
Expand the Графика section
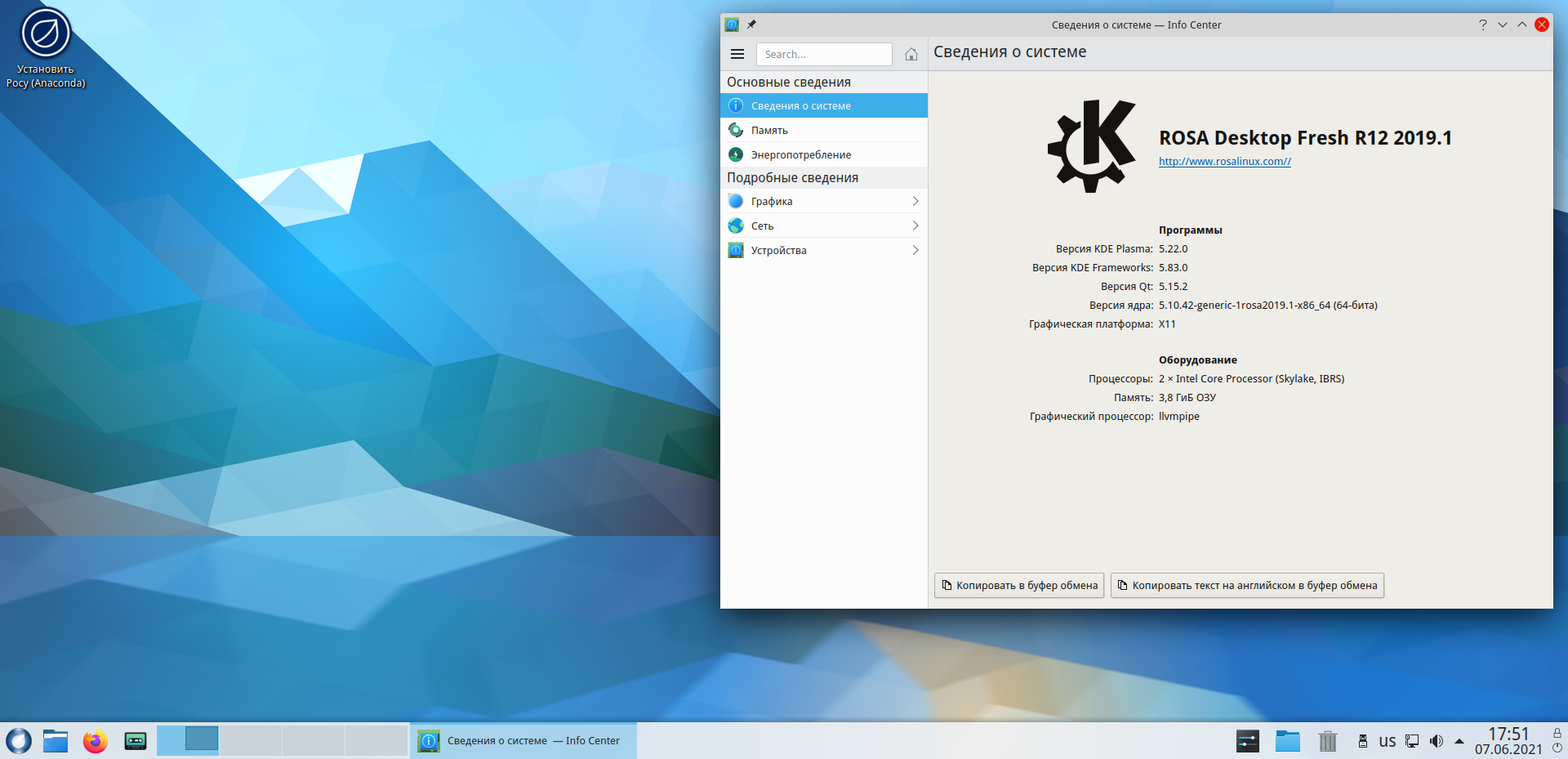pos(823,201)
